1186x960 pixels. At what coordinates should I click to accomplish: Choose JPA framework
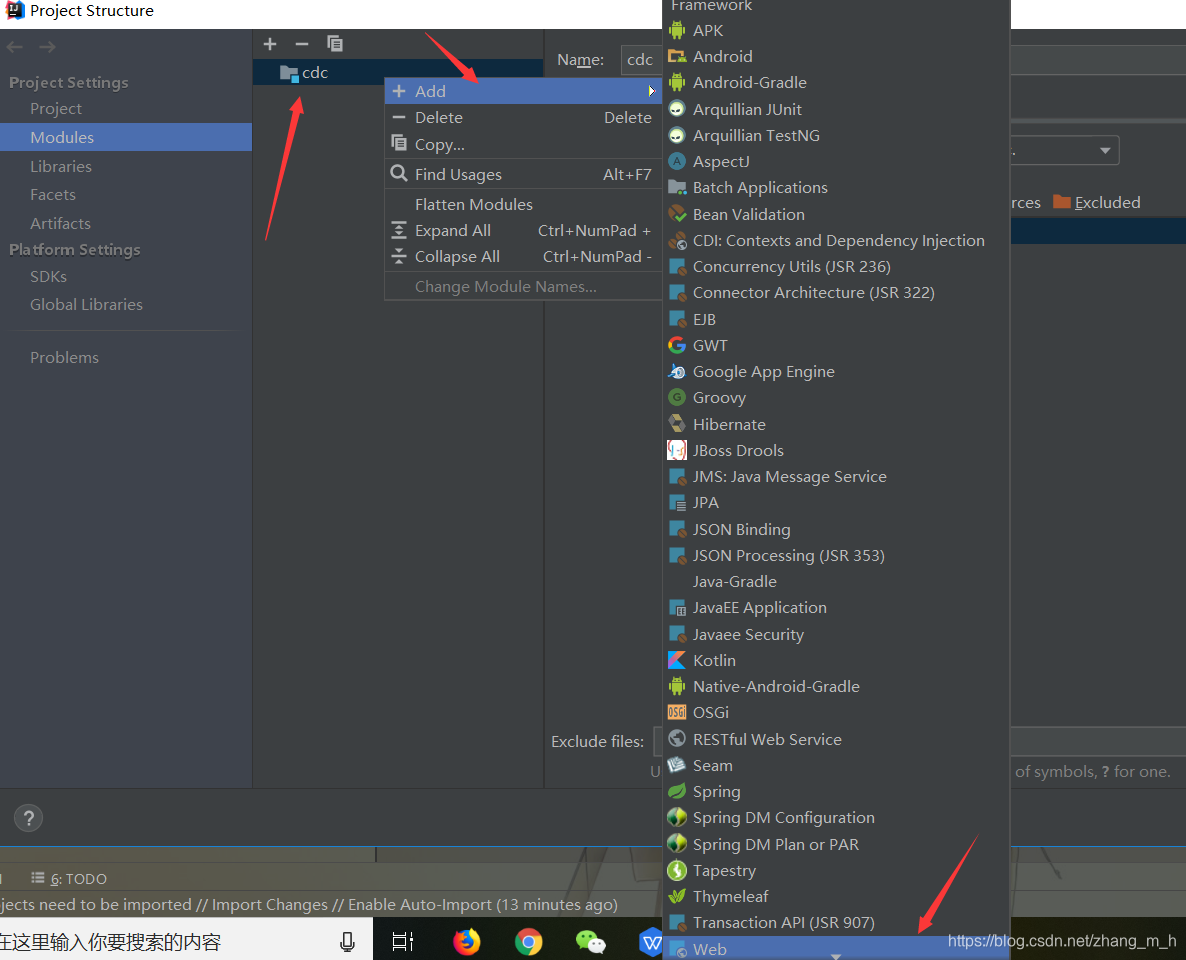coord(836,502)
